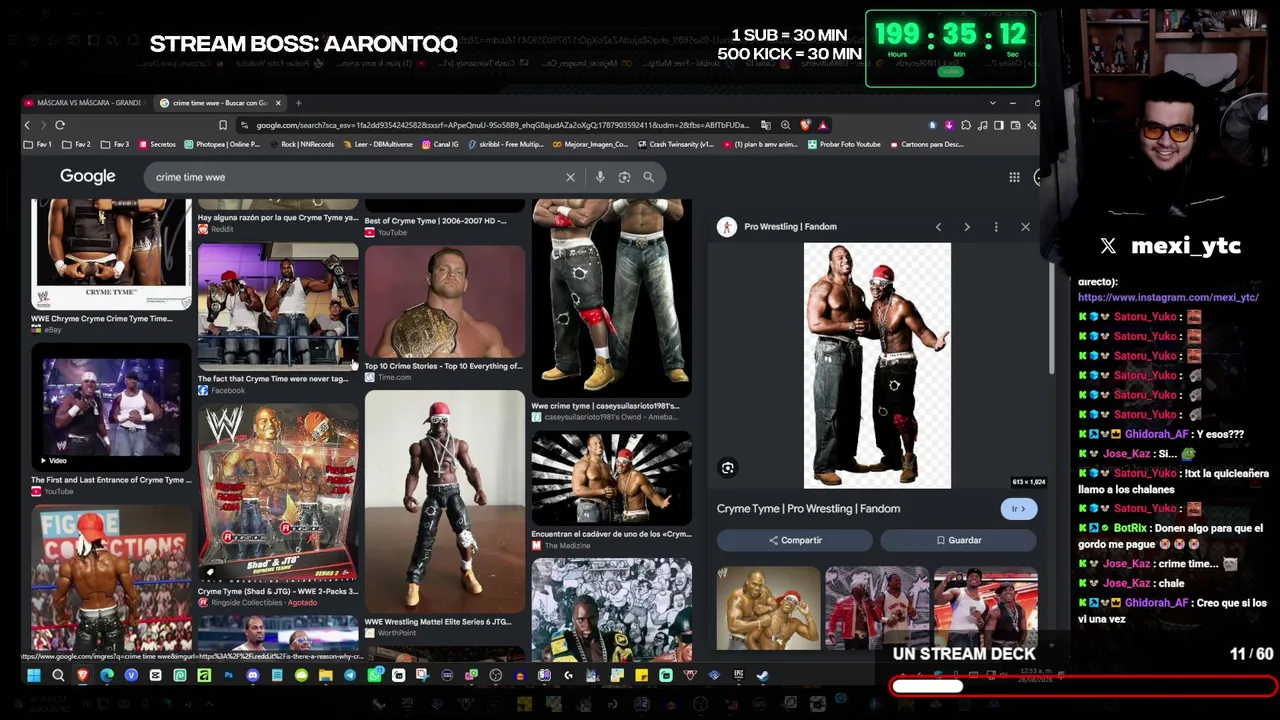Open the Fav 3 bookmarks folder
1280x720 pixels.
pos(115,144)
